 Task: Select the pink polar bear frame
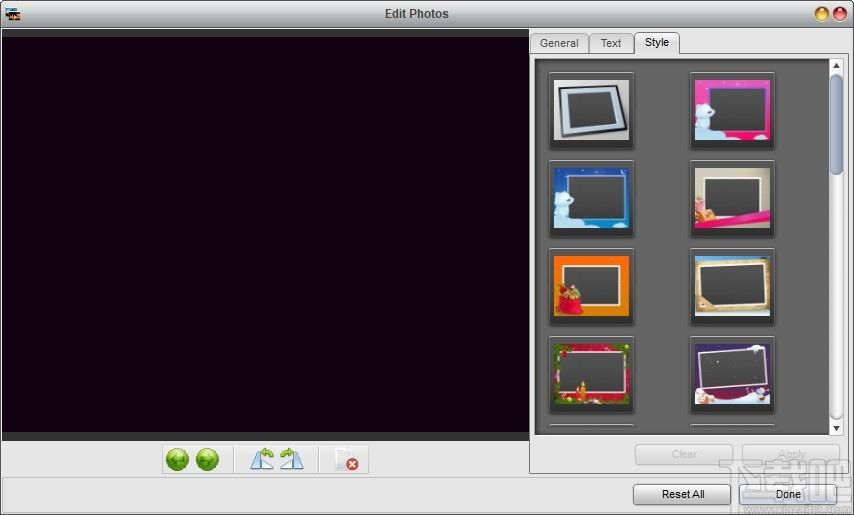[732, 111]
